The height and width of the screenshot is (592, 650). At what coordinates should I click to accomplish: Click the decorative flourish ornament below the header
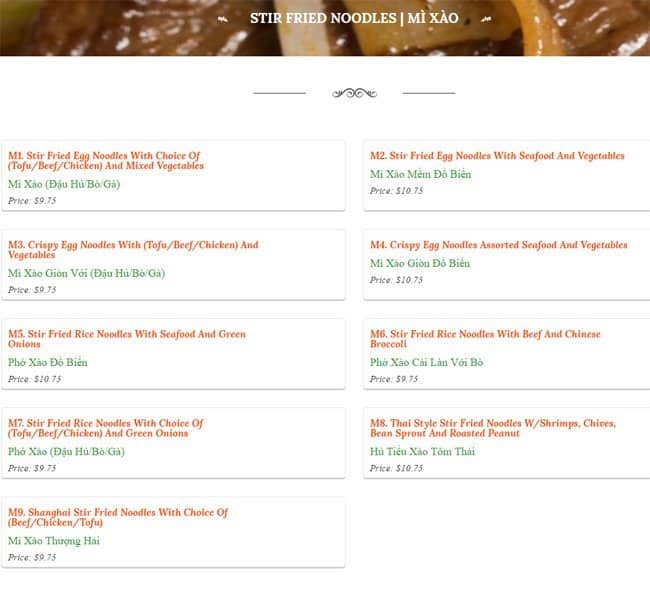pos(354,93)
